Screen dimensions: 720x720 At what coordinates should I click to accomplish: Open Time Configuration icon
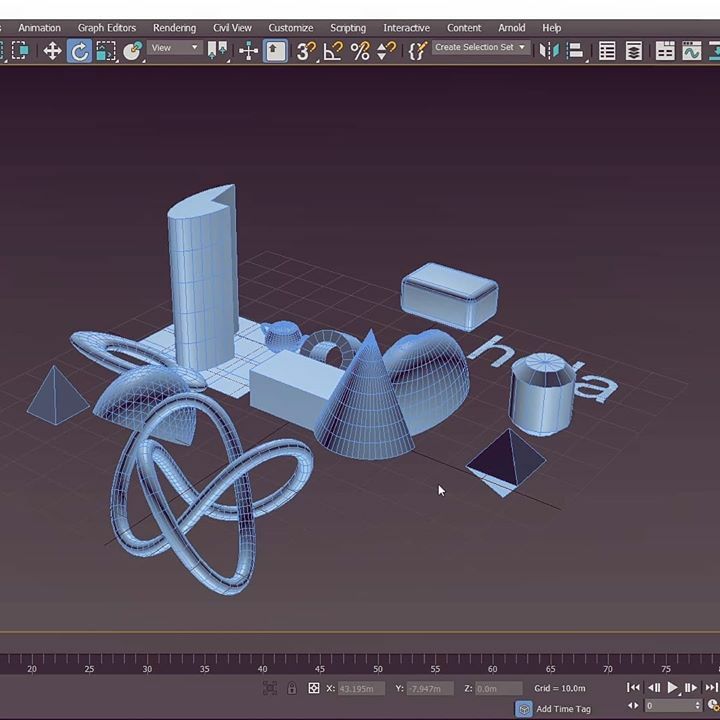[714, 706]
